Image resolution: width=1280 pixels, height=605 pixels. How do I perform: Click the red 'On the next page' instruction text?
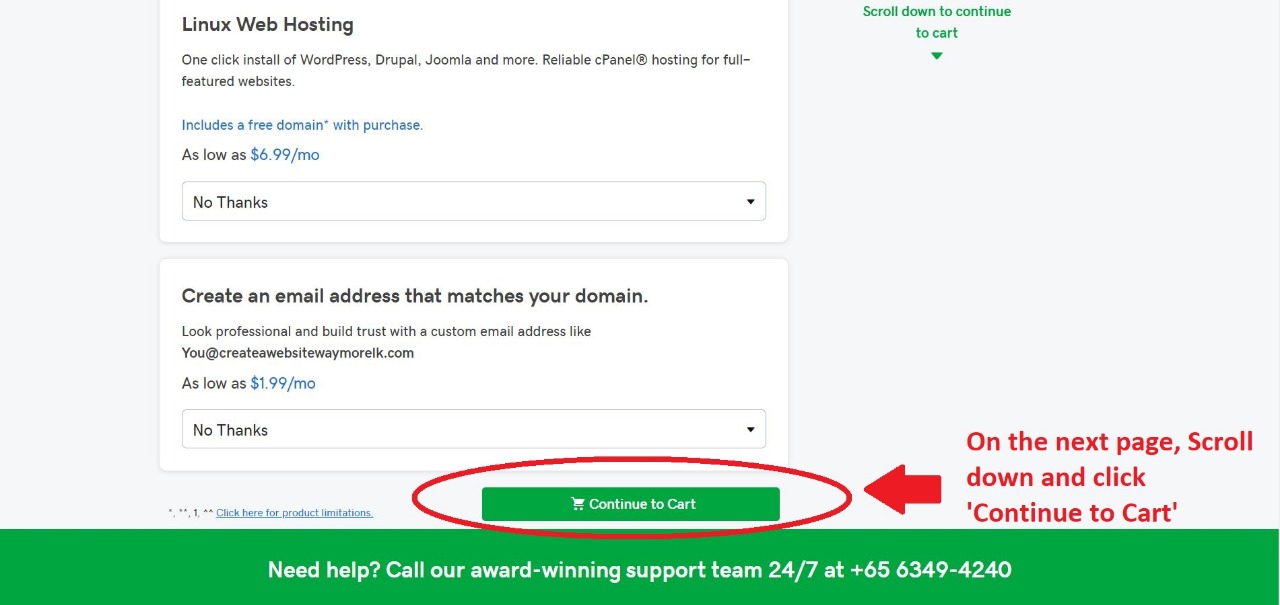(x=1109, y=477)
